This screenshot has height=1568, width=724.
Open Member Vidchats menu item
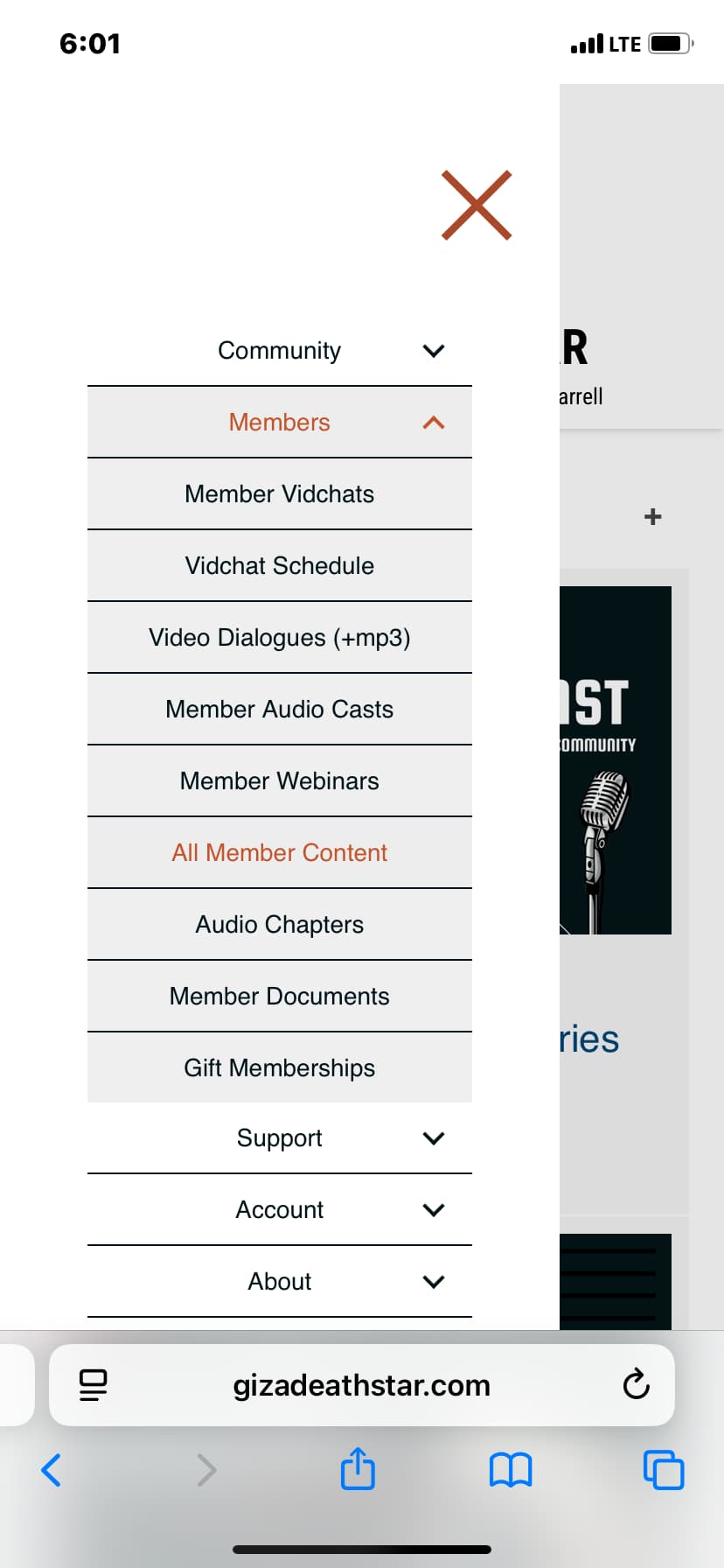(x=279, y=494)
